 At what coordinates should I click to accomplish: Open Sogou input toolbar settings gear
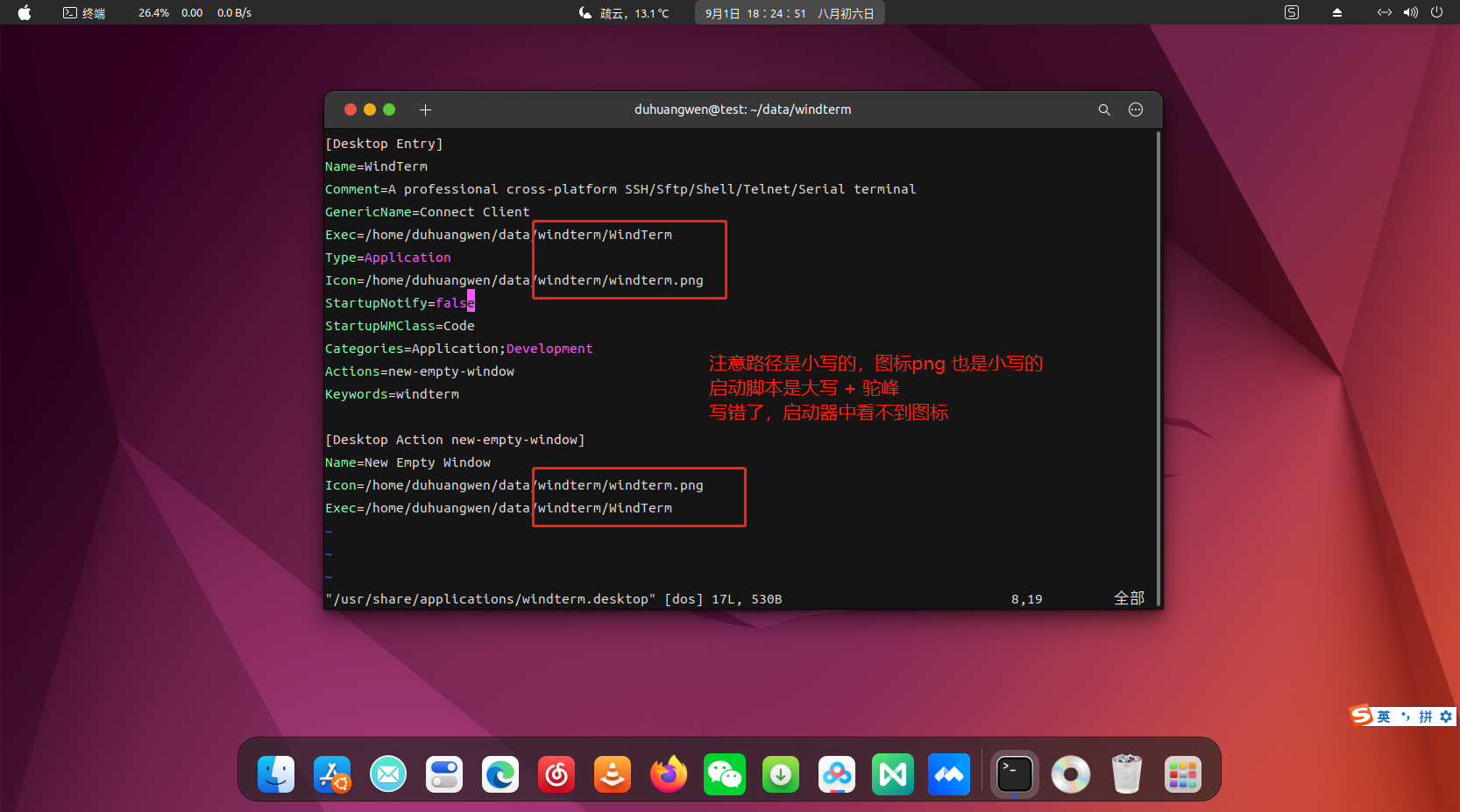coord(1446,717)
